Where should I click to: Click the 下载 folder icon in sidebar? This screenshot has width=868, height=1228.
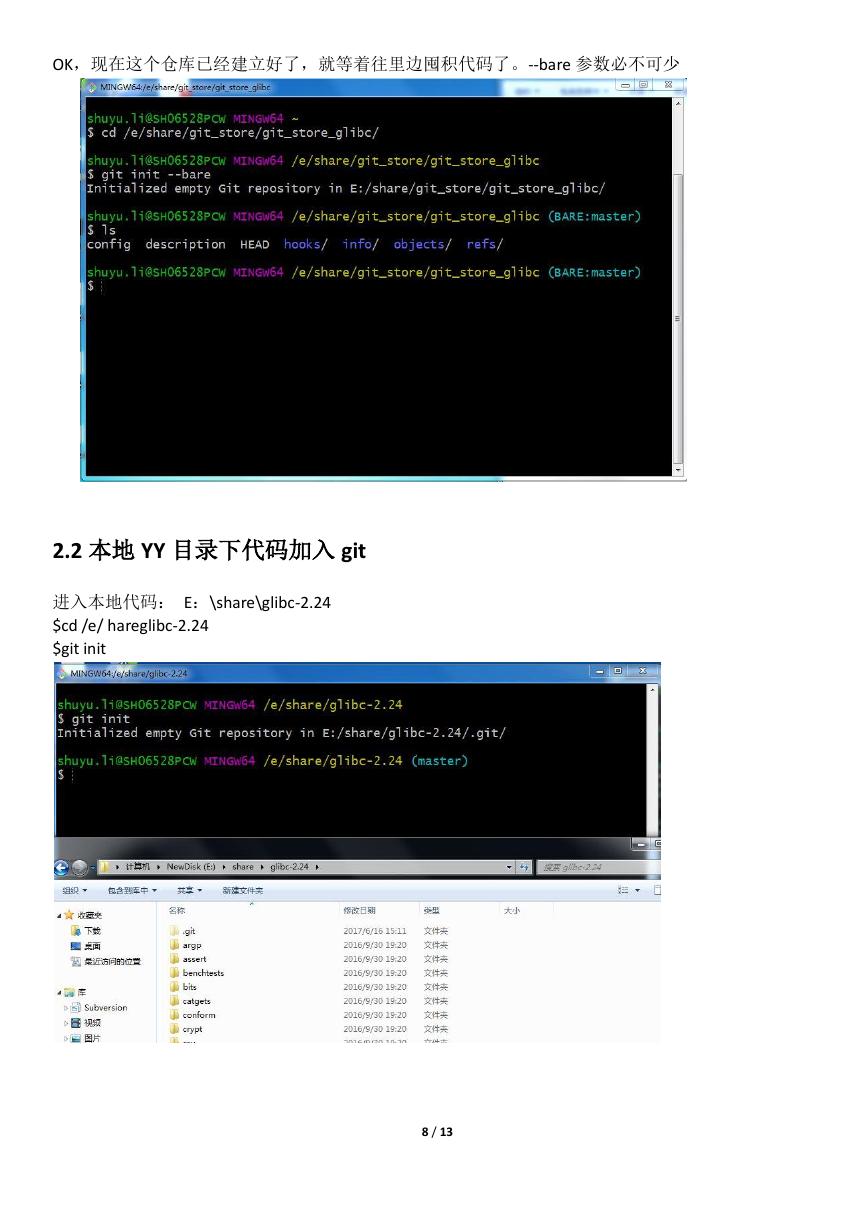76,931
